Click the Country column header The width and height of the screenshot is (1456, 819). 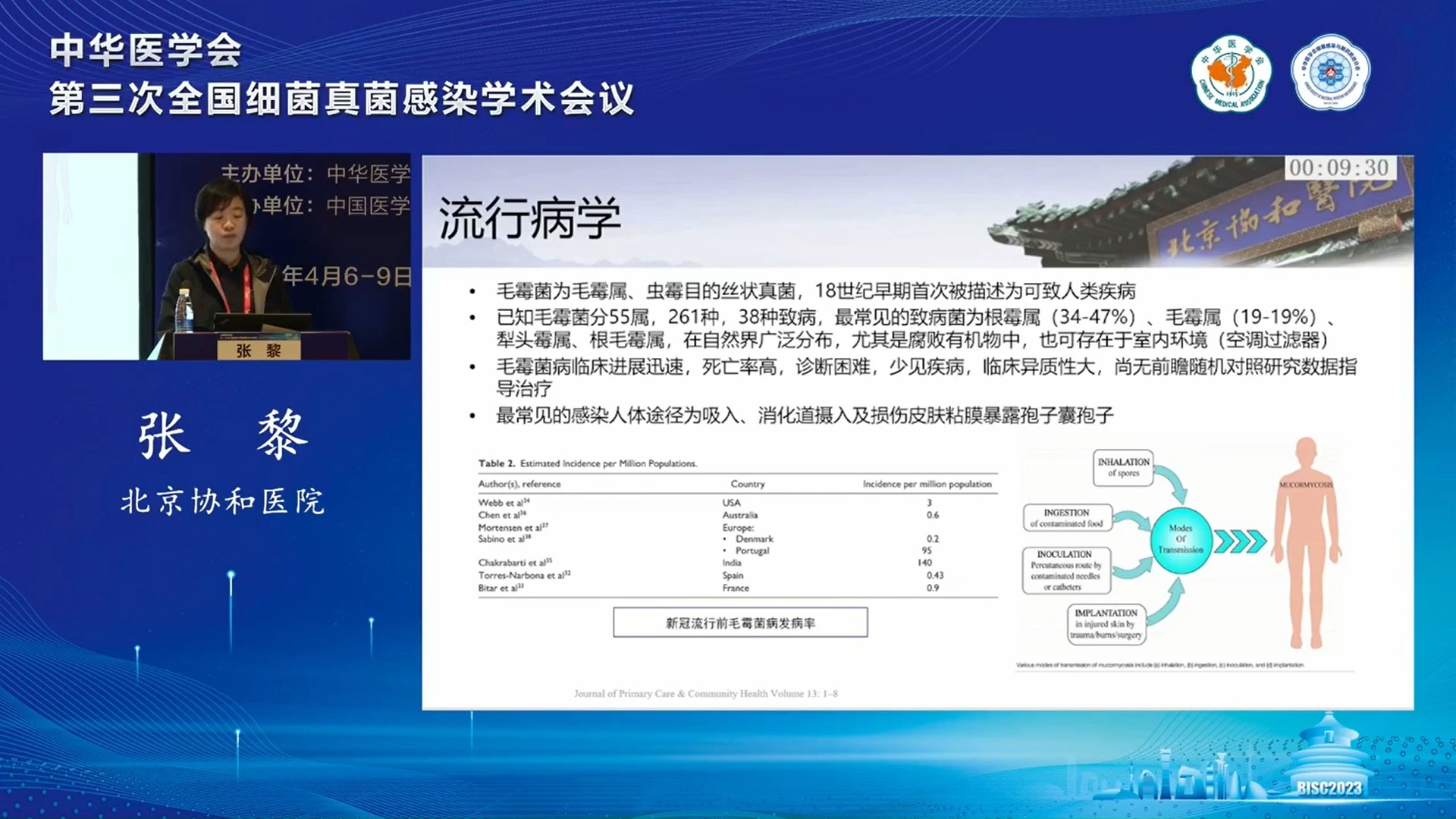pyautogui.click(x=747, y=483)
